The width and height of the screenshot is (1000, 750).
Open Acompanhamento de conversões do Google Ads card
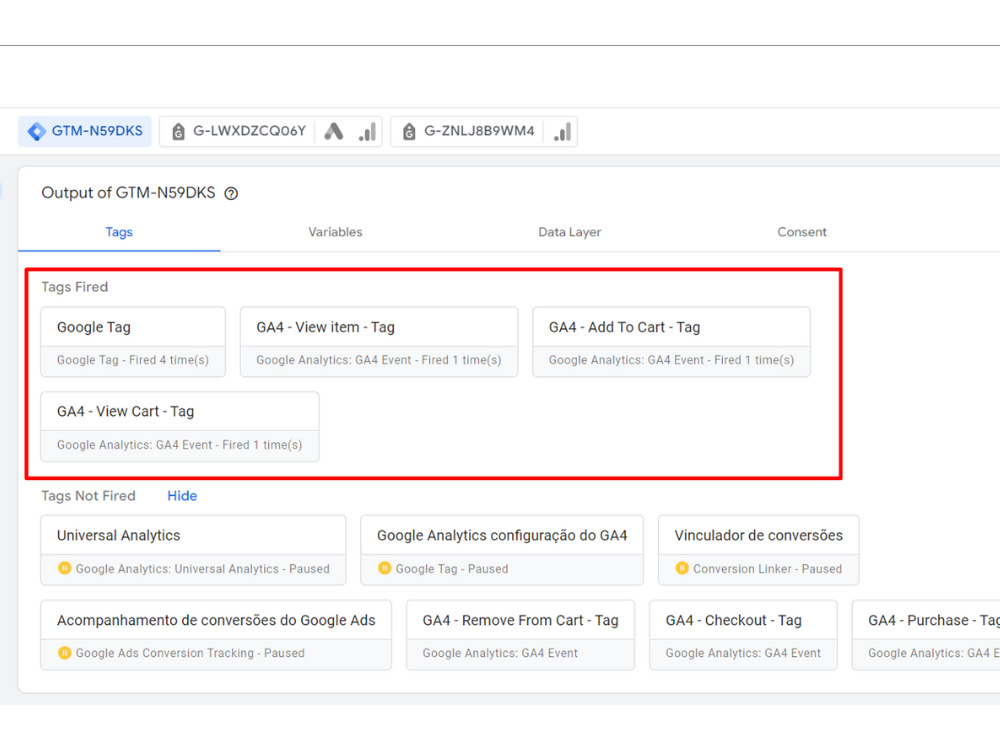pos(216,635)
